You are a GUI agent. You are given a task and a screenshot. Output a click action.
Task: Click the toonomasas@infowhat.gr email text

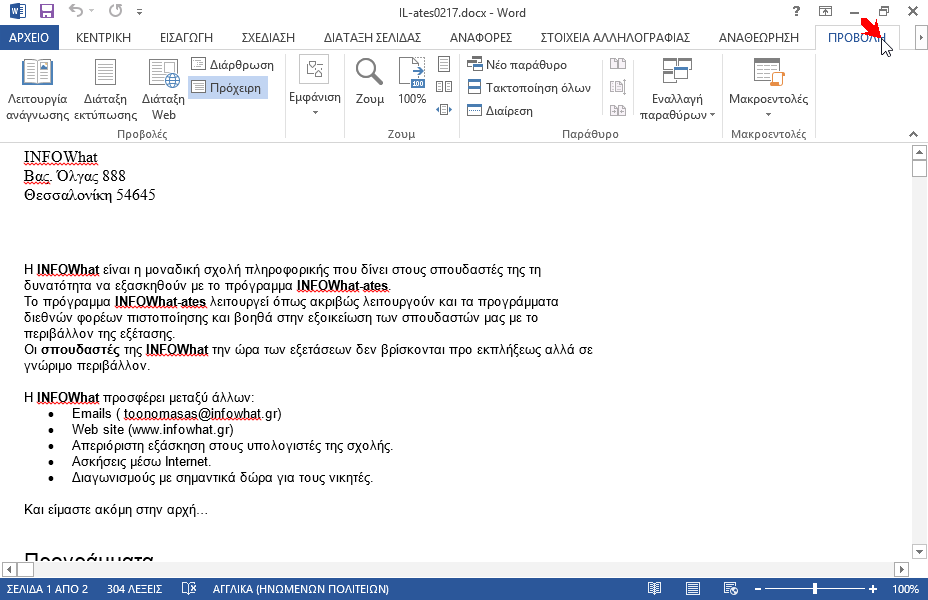point(202,414)
